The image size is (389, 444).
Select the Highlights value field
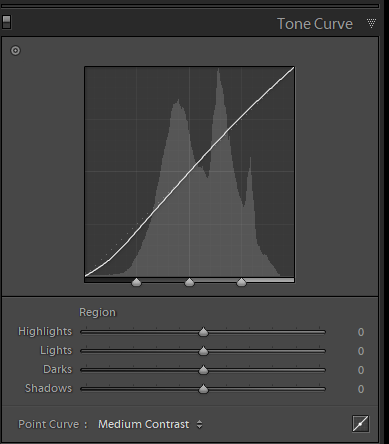(x=361, y=332)
